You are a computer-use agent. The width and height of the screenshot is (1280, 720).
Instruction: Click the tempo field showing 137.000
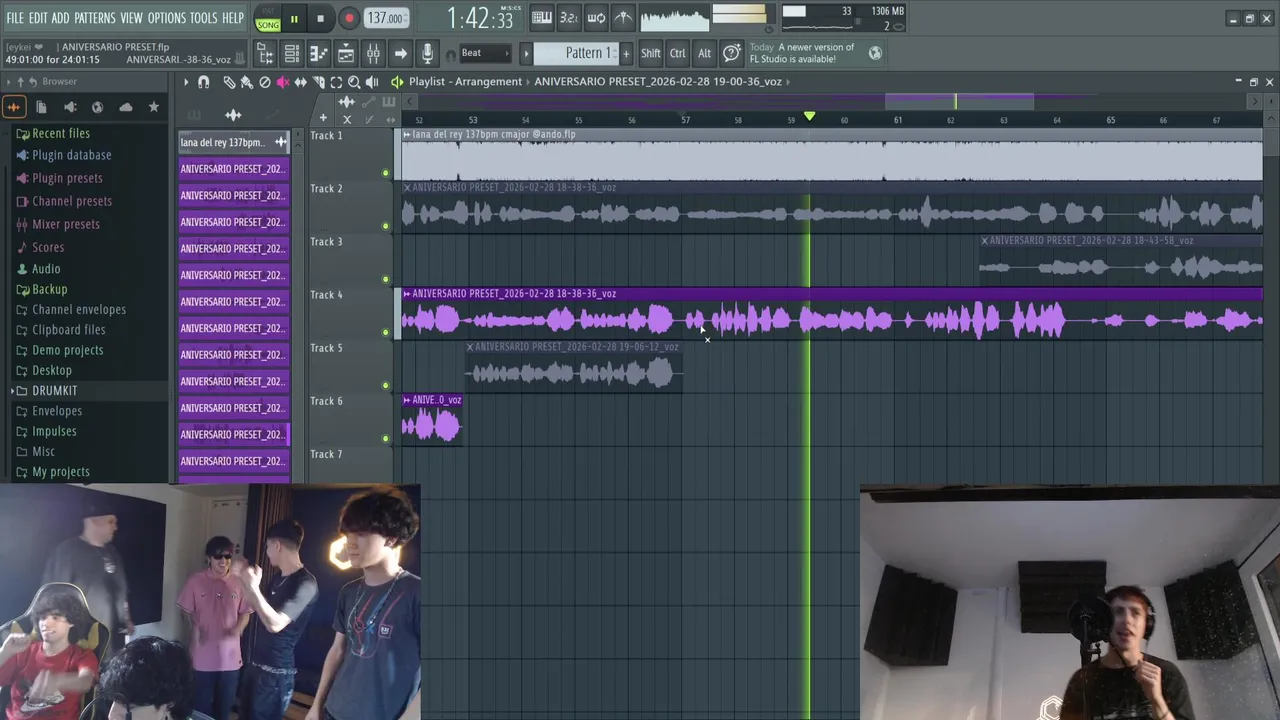[385, 18]
